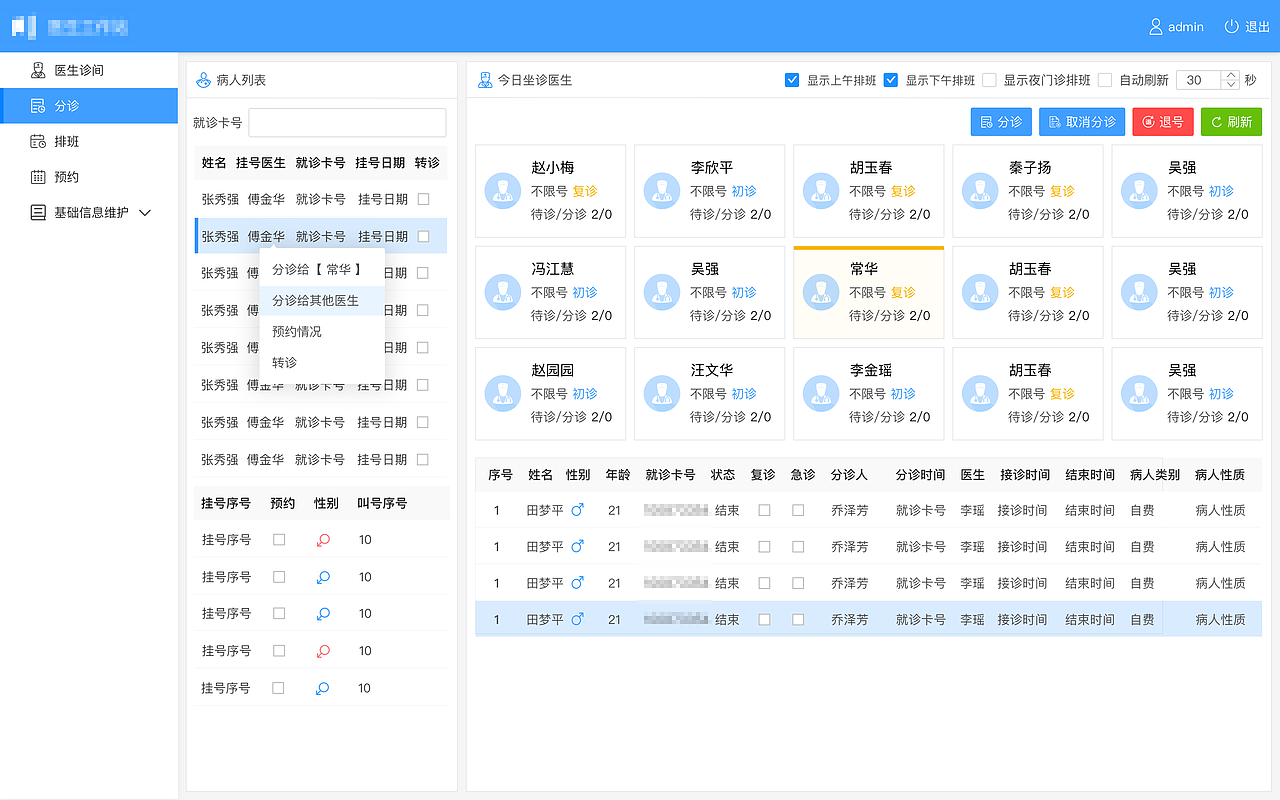Expand the 基础信息维护 menu chevron

click(x=144, y=213)
